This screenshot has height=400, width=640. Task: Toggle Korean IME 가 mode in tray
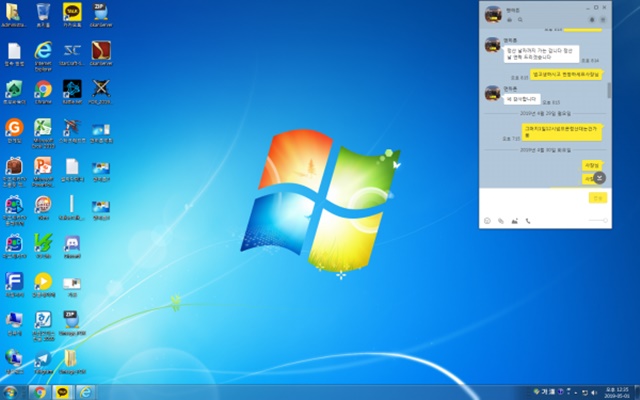[x=545, y=391]
